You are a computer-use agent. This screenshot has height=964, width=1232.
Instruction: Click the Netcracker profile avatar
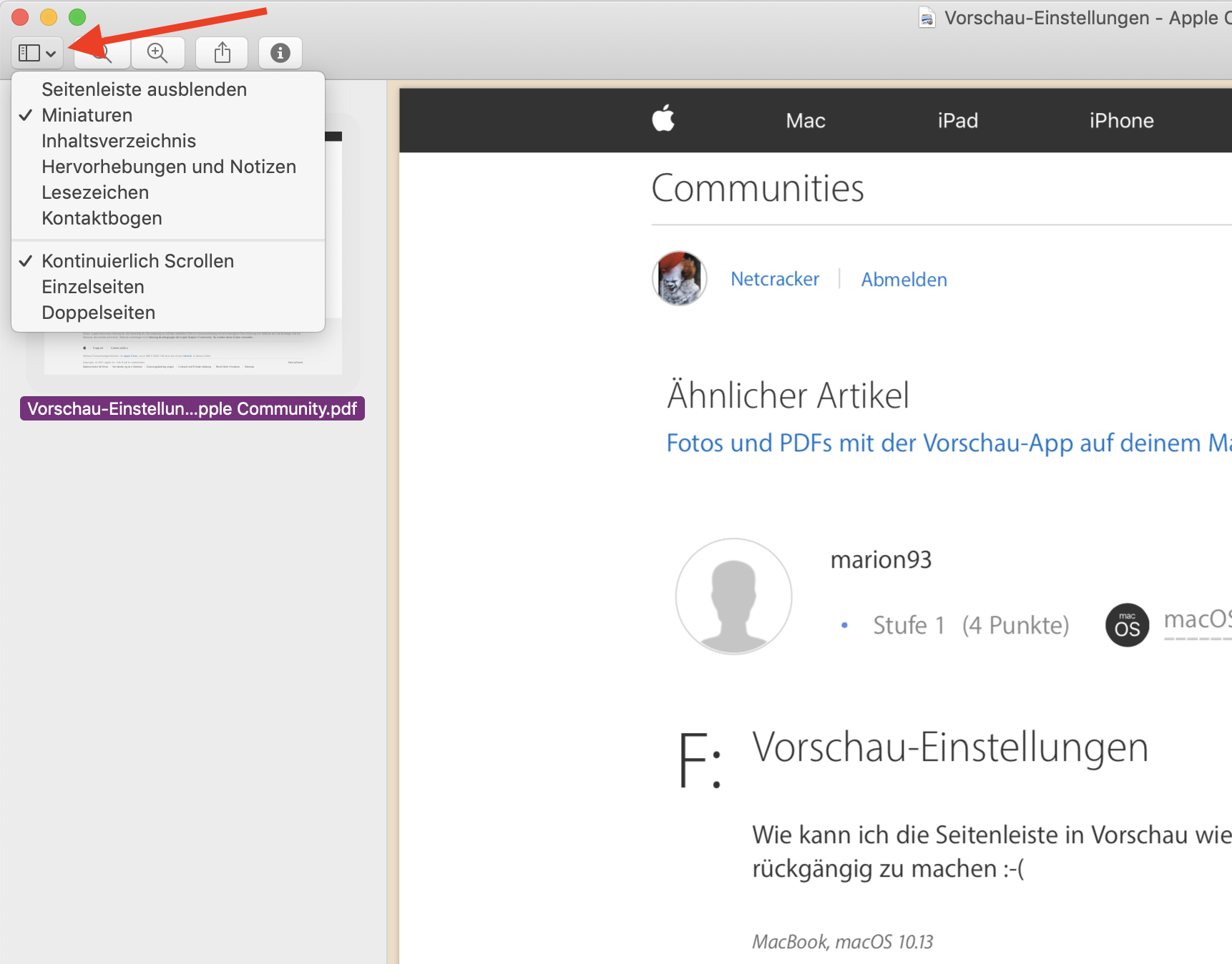[679, 278]
